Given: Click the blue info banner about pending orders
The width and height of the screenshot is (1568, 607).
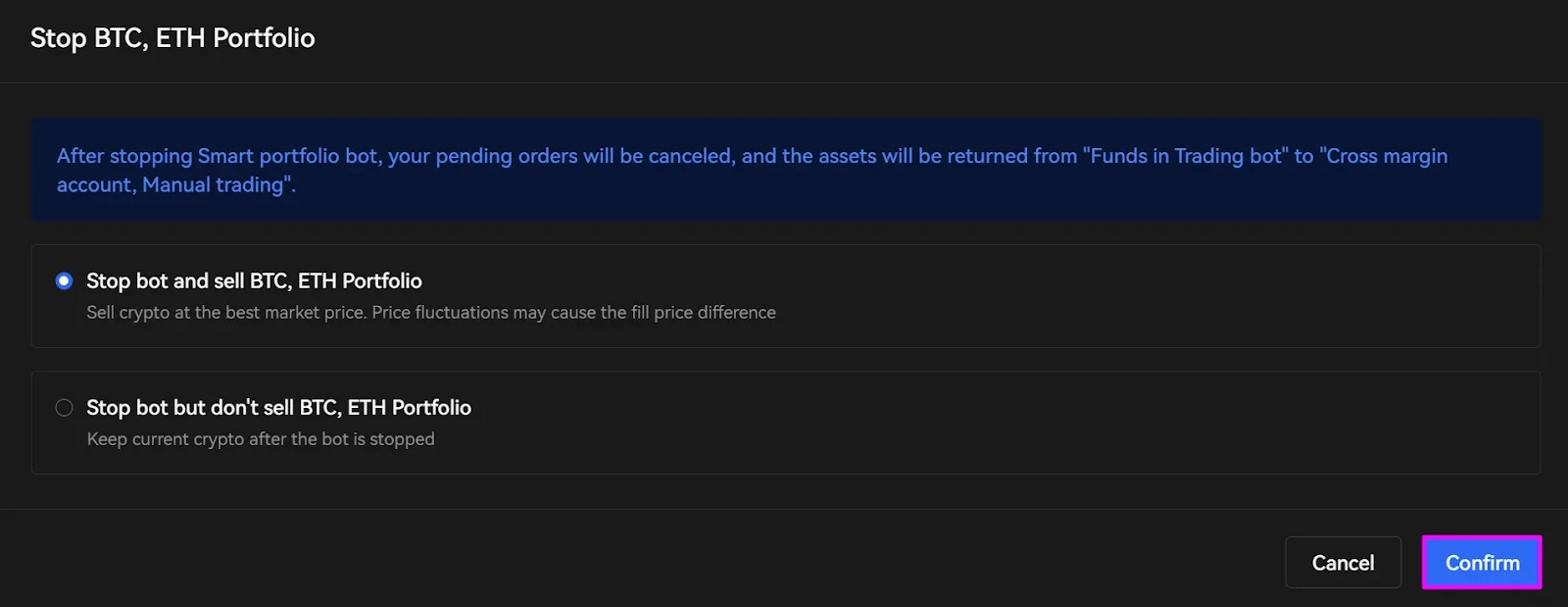Looking at the screenshot, I should [x=786, y=170].
